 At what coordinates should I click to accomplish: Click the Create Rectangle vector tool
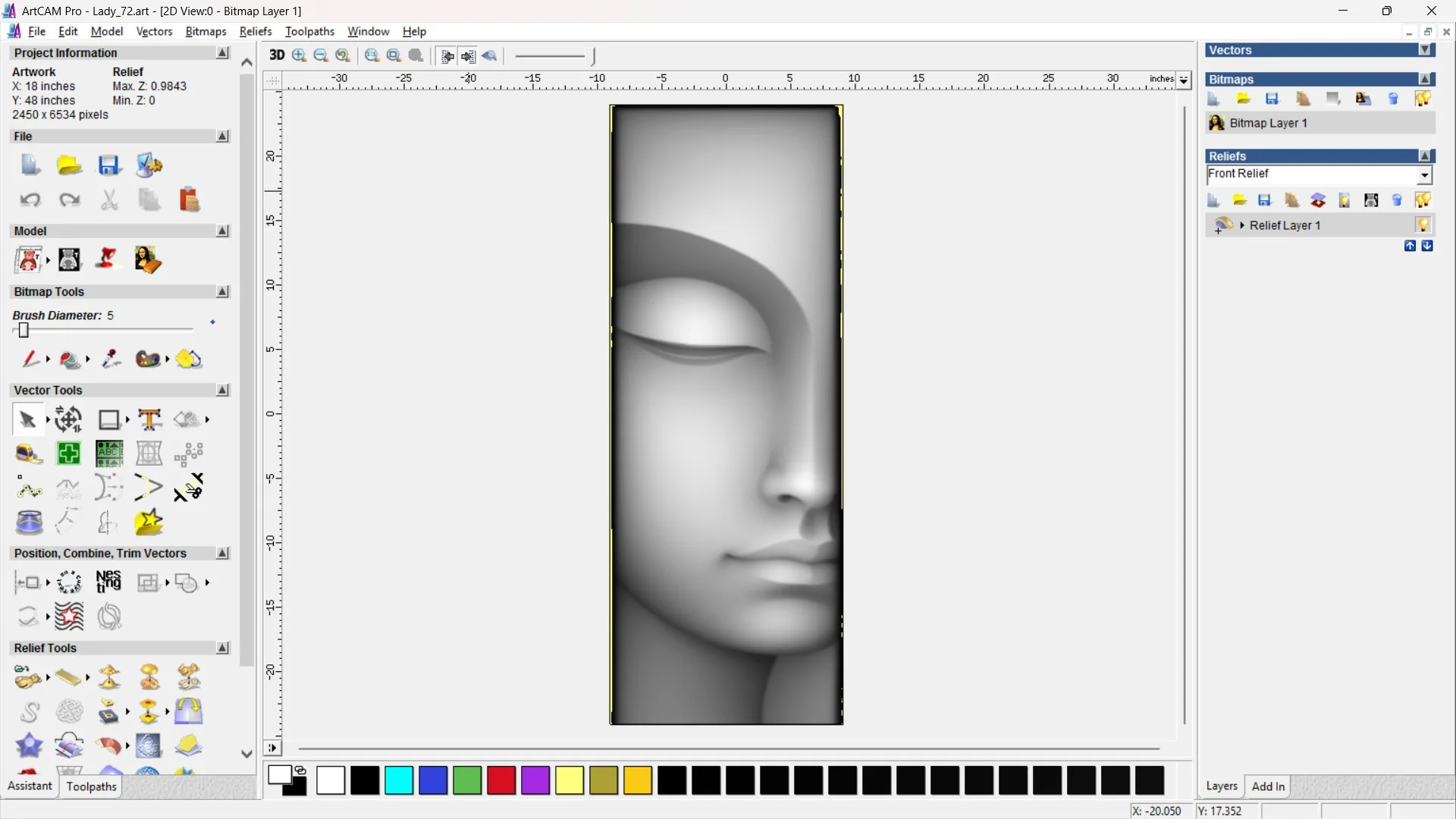[109, 419]
